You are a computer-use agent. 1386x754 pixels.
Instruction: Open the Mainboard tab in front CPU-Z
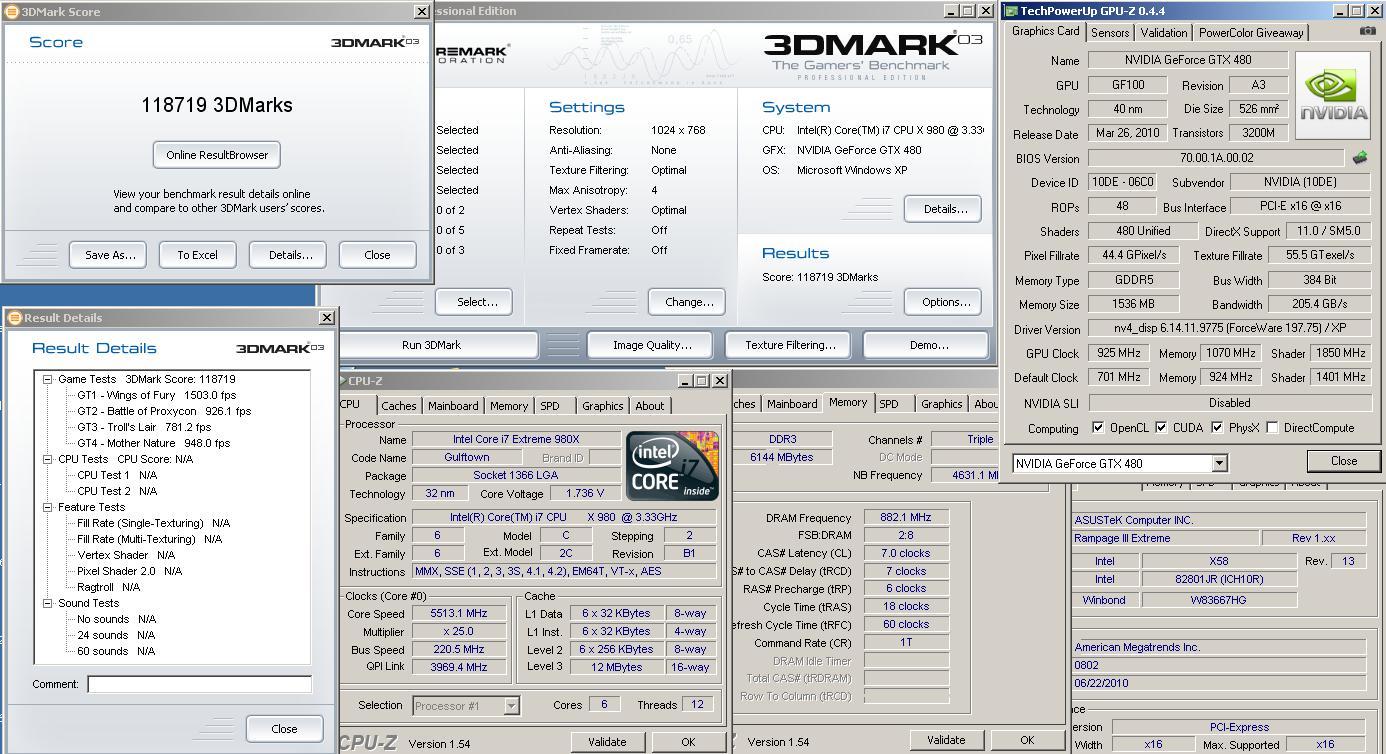pyautogui.click(x=453, y=406)
